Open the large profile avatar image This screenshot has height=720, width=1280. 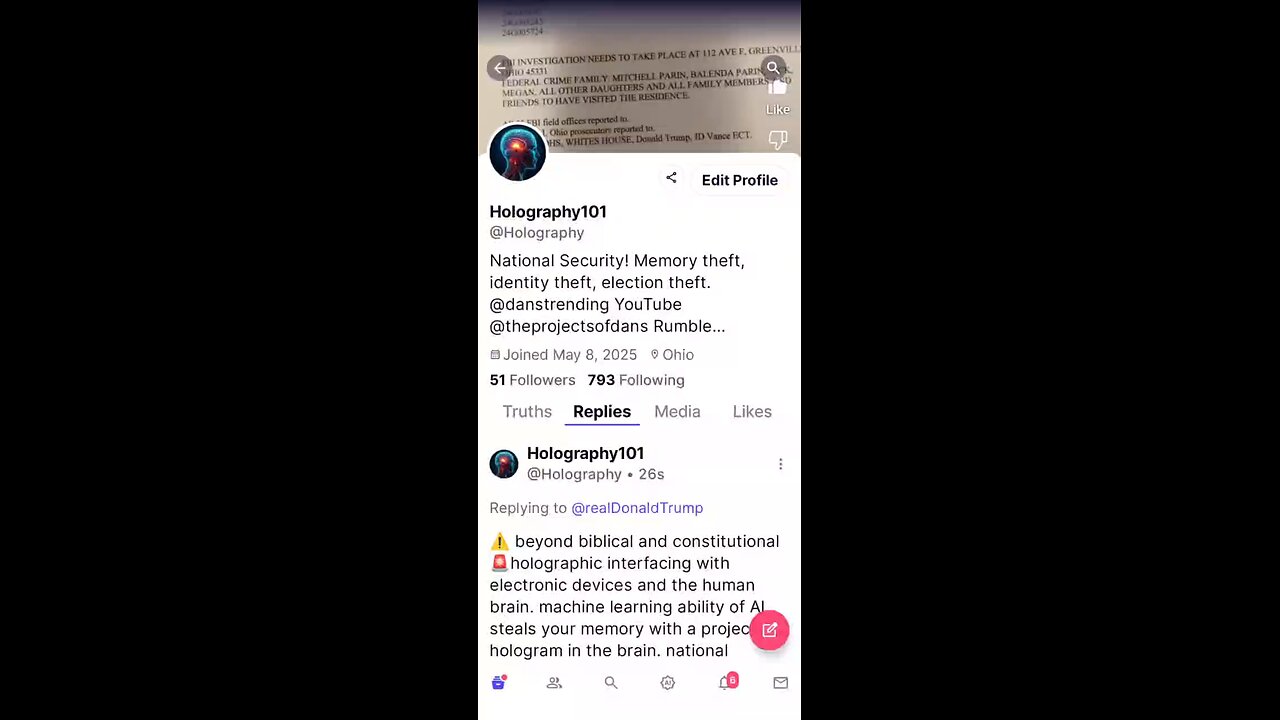point(517,153)
